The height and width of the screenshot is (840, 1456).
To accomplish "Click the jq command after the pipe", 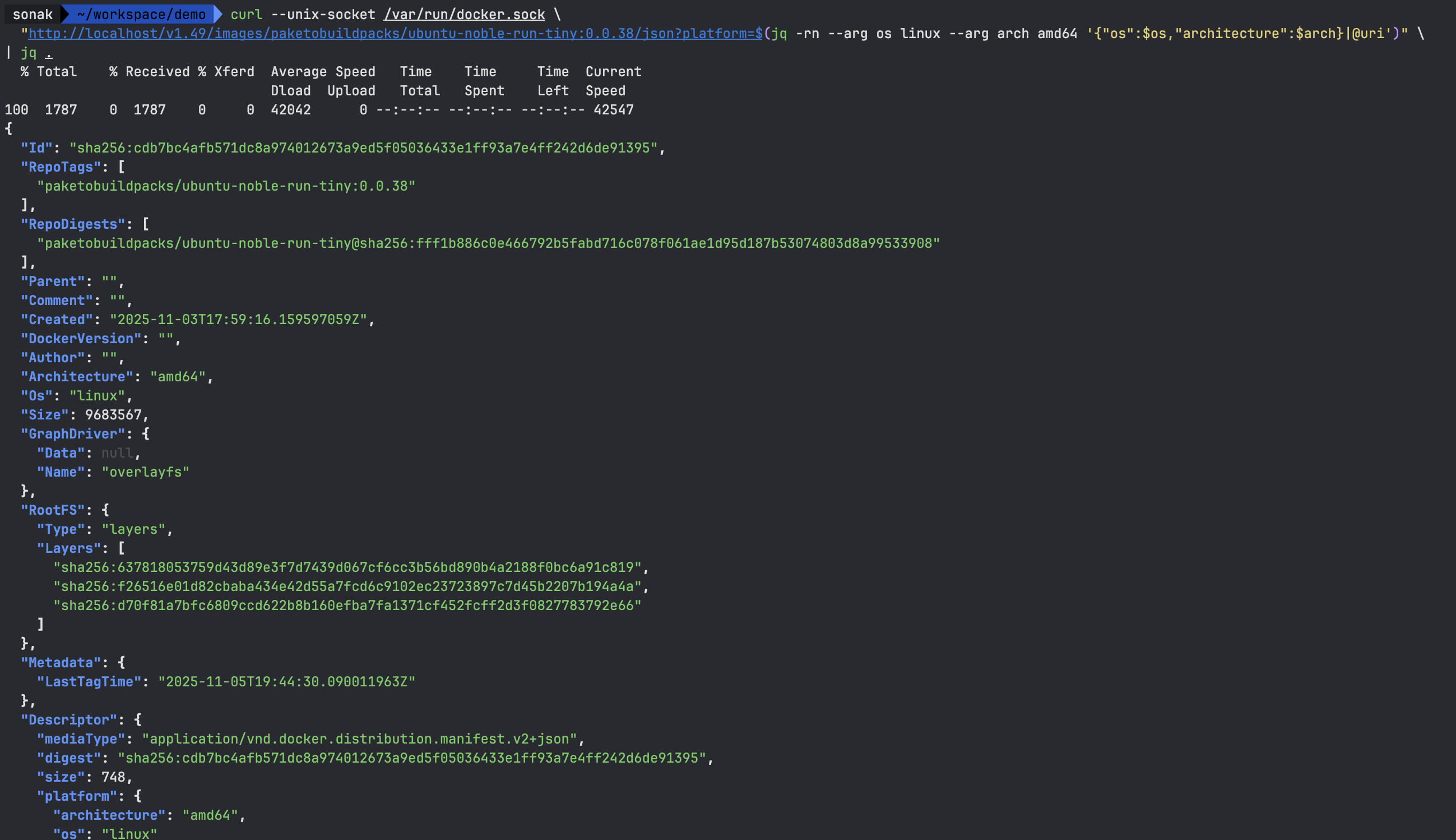I will coord(28,53).
